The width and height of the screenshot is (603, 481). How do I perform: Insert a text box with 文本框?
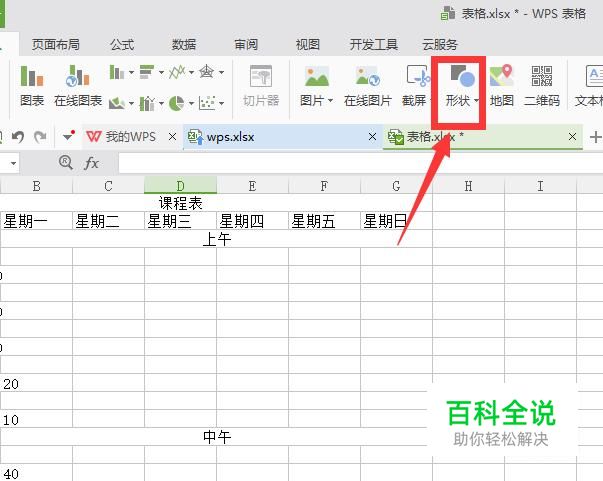589,86
